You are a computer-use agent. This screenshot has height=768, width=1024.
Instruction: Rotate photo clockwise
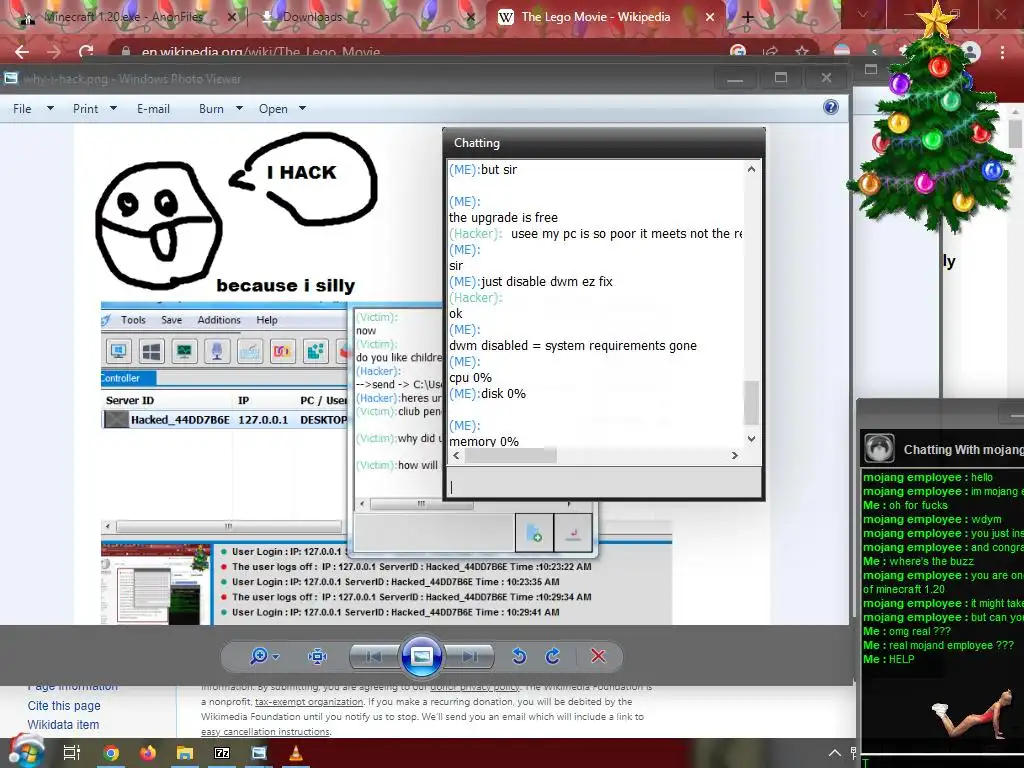click(x=552, y=656)
